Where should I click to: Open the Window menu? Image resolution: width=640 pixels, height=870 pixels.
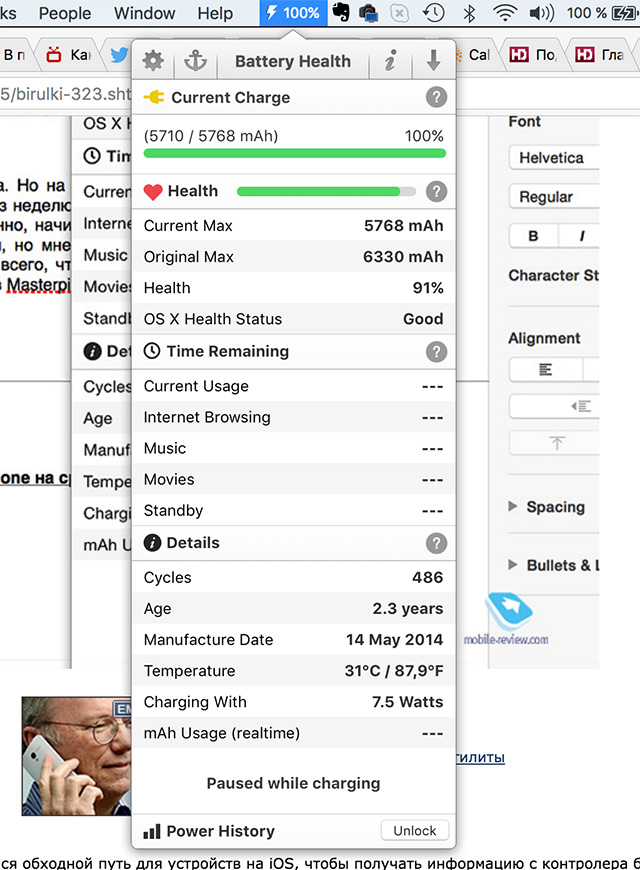pos(144,13)
